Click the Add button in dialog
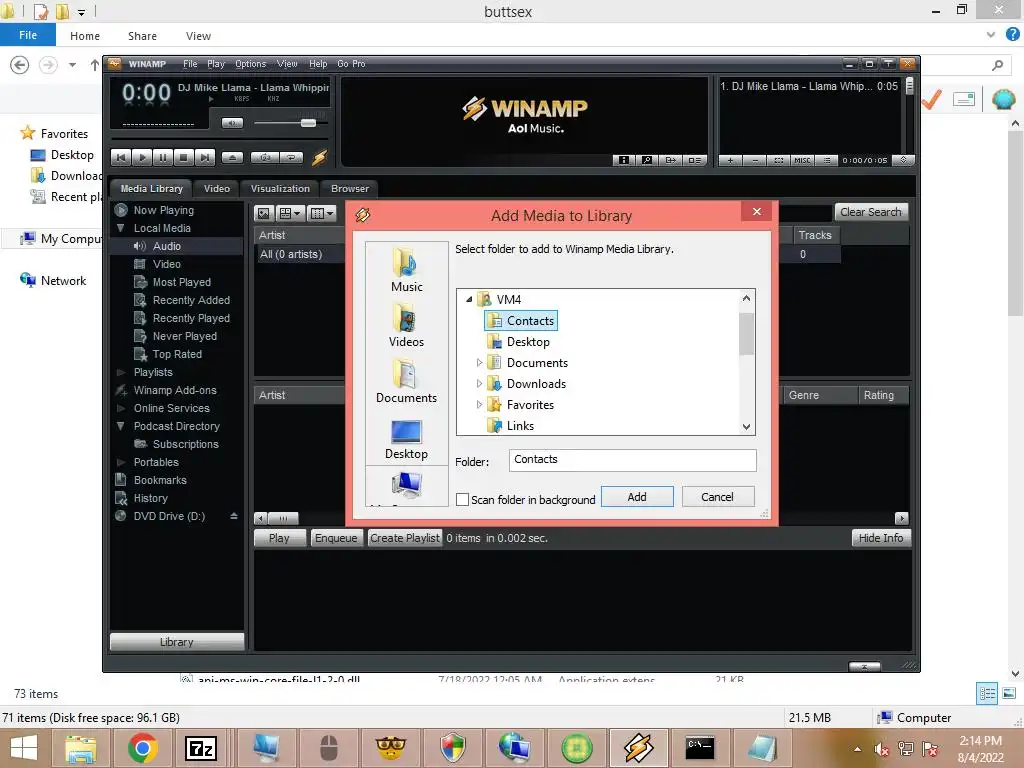This screenshot has width=1024, height=768. tap(637, 497)
